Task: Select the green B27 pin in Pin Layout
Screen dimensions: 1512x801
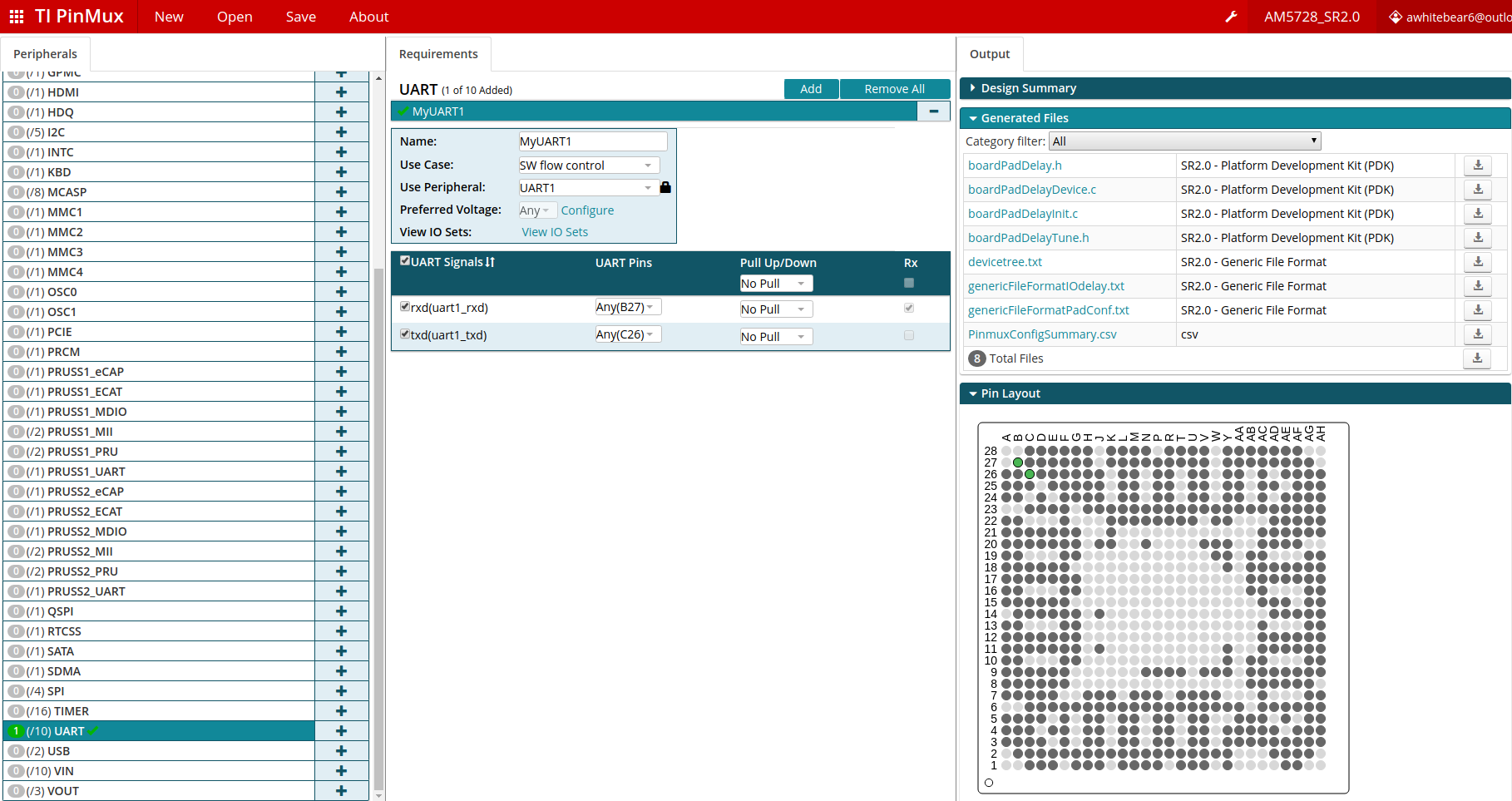Action: [1018, 462]
